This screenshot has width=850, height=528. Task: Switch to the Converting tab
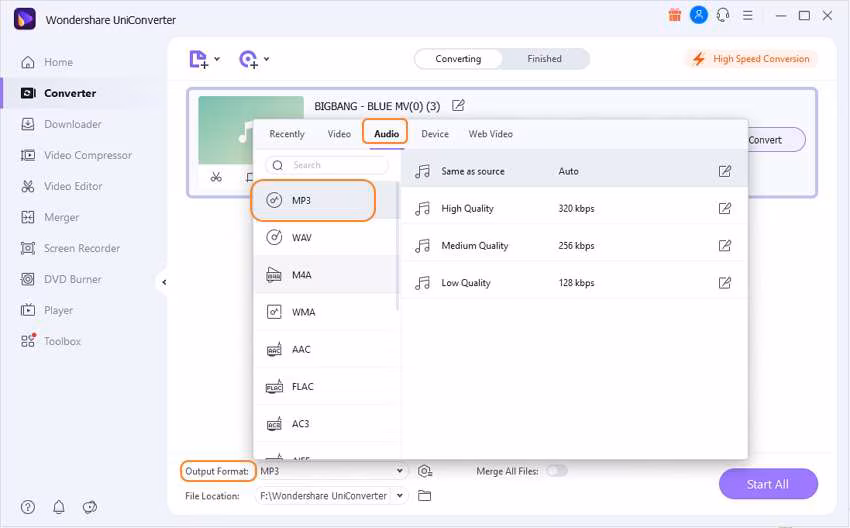click(x=458, y=59)
